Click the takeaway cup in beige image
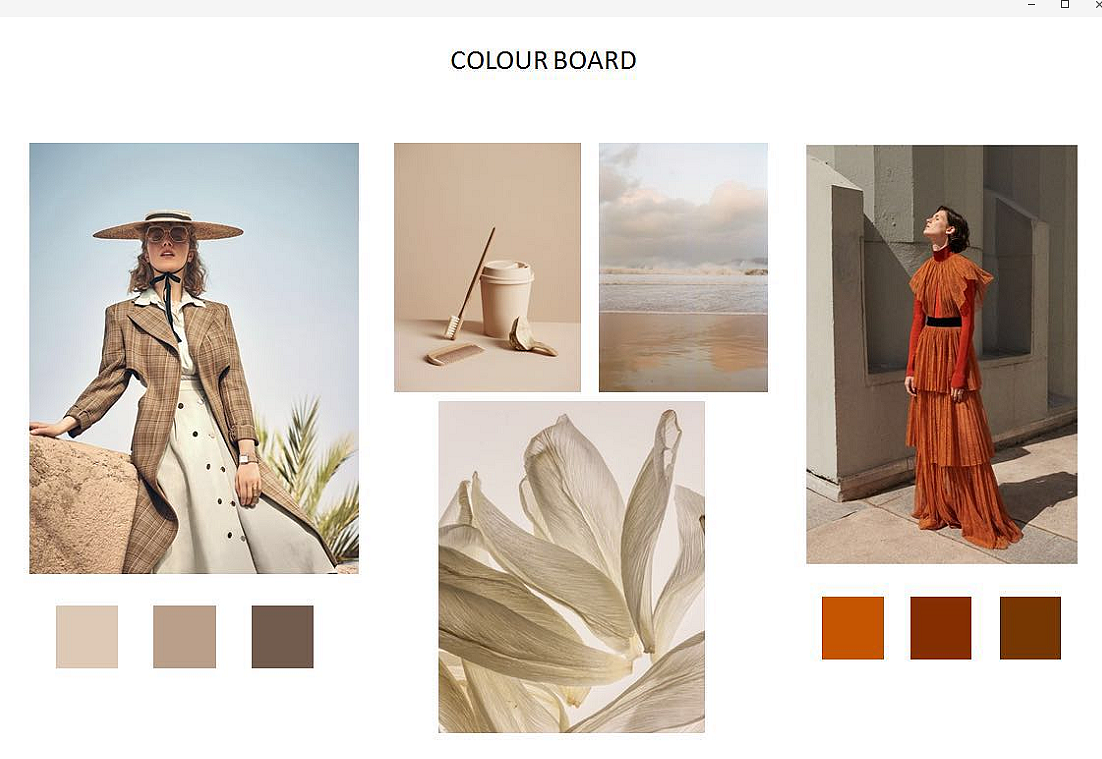 506,299
